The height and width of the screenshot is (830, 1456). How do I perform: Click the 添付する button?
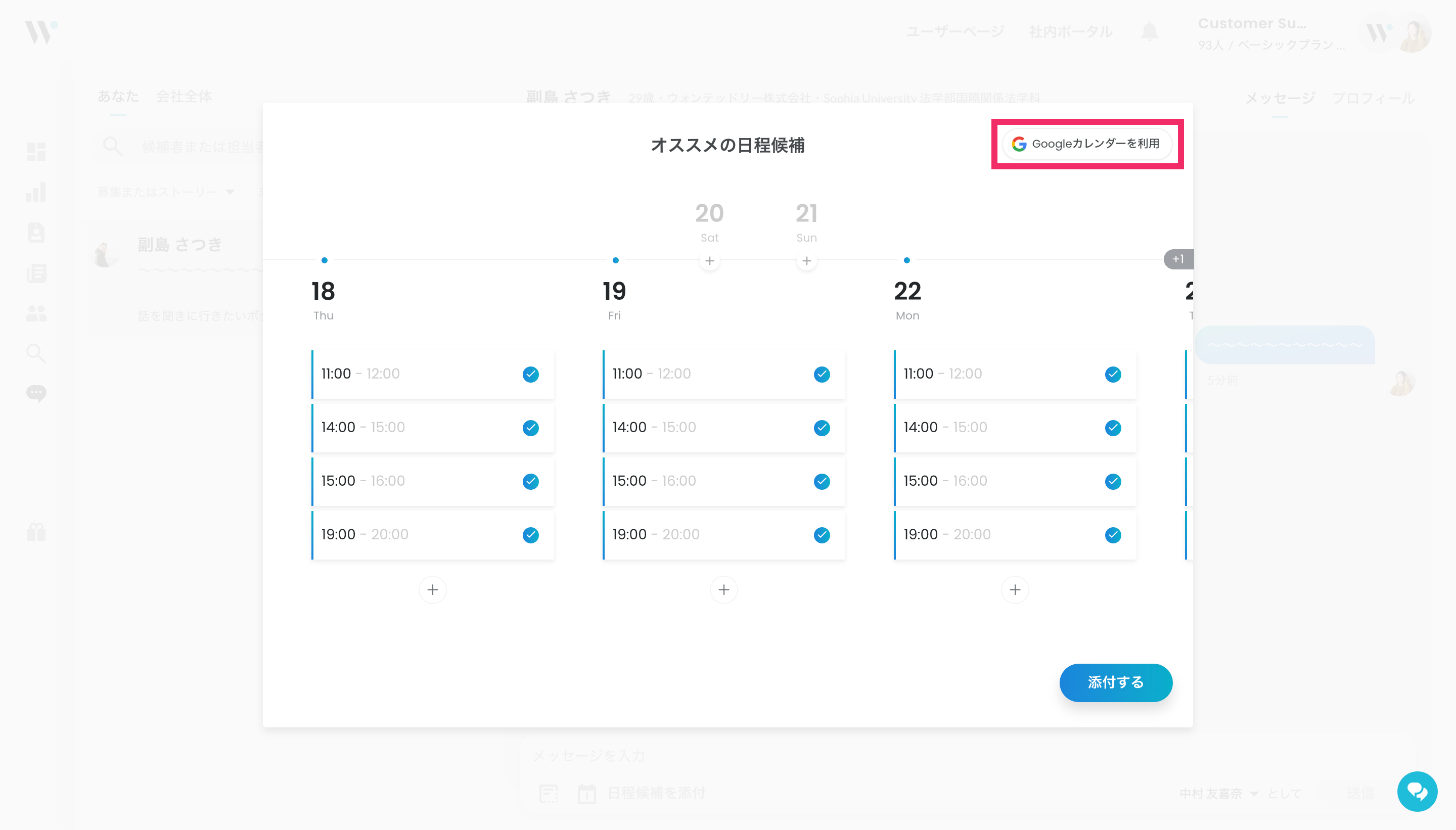tap(1115, 682)
